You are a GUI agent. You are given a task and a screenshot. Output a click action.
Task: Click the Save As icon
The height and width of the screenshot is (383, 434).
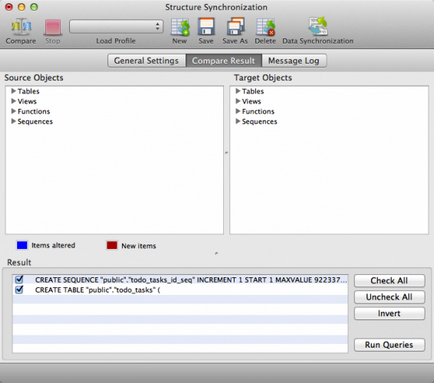click(235, 27)
